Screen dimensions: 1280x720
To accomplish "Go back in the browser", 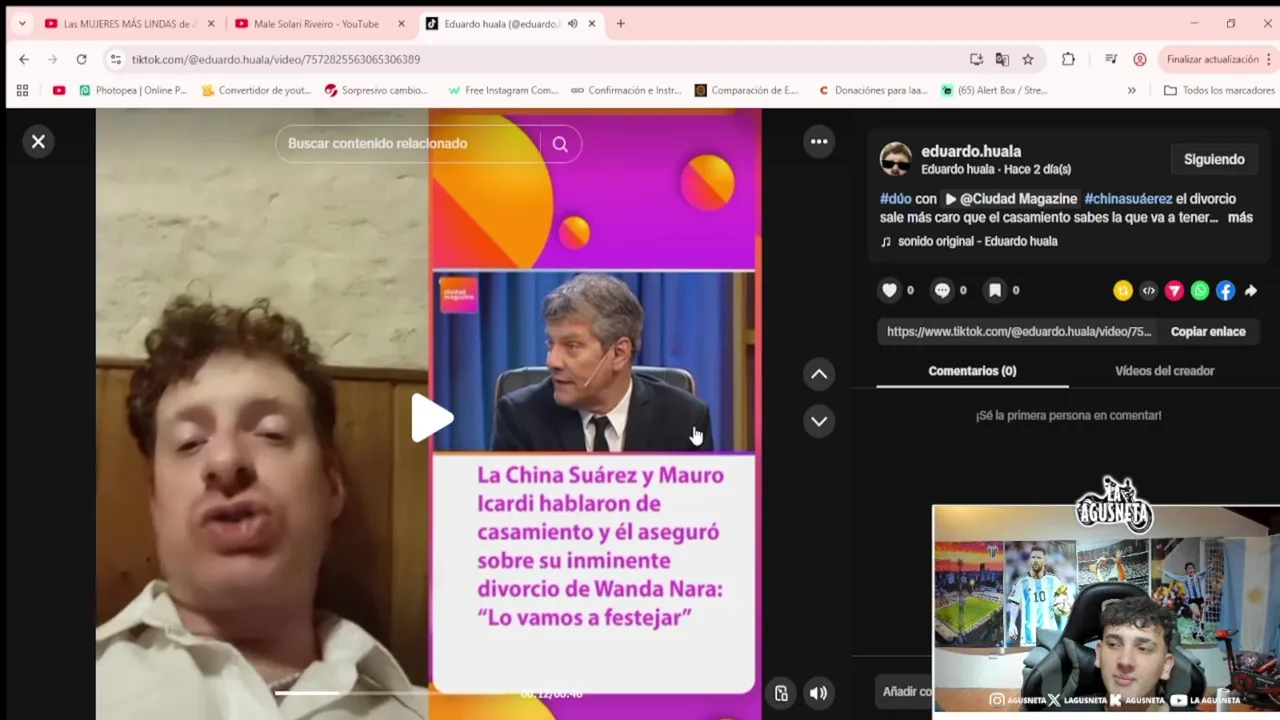I will click(x=24, y=59).
